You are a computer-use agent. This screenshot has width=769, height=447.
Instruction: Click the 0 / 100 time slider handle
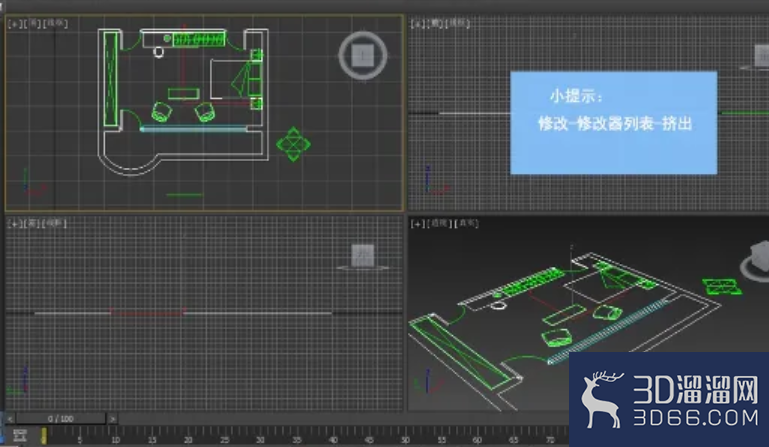(61, 419)
